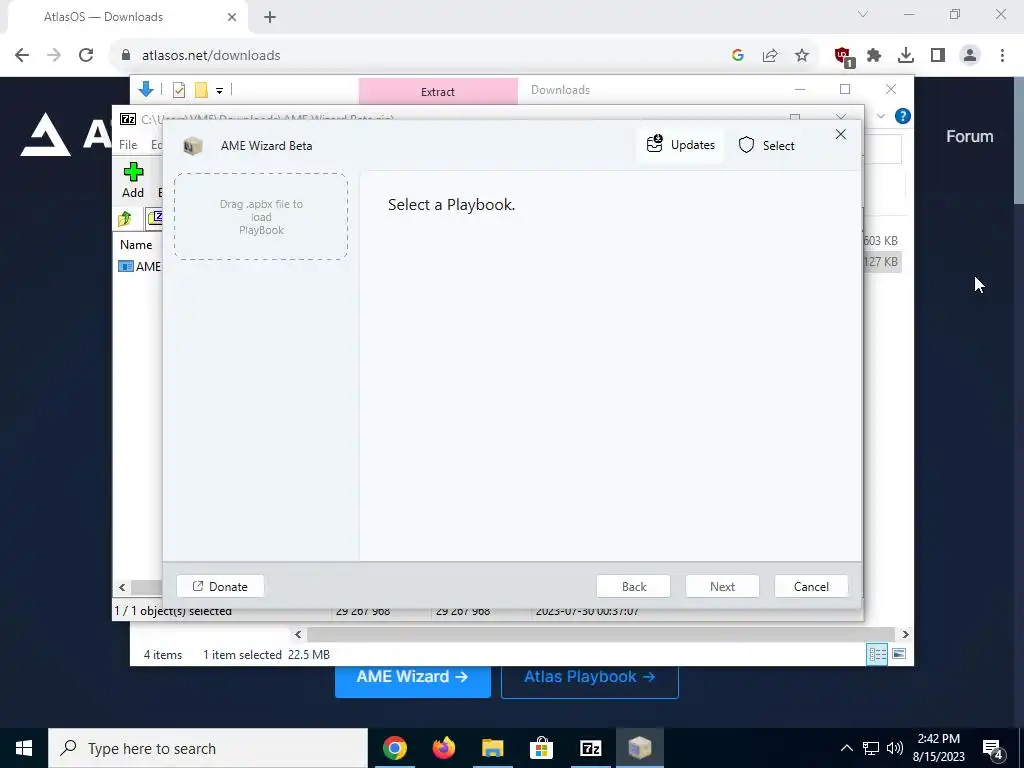Open the File menu in 7-Zip
The height and width of the screenshot is (768, 1024).
(128, 145)
